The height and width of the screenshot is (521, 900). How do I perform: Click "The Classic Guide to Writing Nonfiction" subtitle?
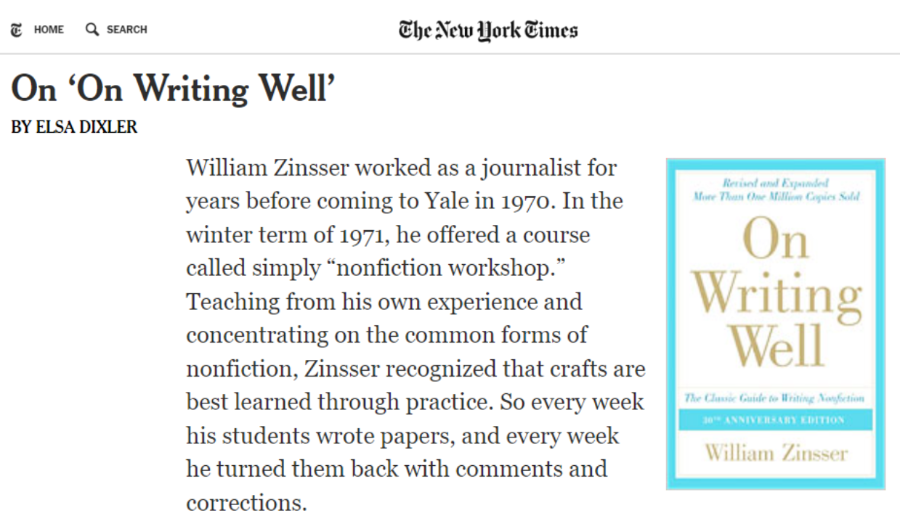pyautogui.click(x=775, y=398)
